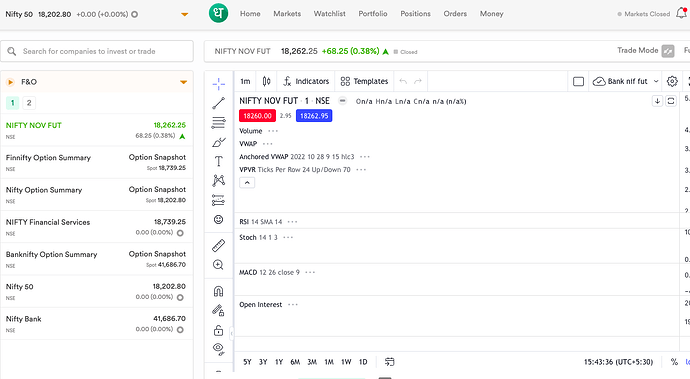Toggle hide all drawings eye icon
The width and height of the screenshot is (690, 379).
(218, 349)
